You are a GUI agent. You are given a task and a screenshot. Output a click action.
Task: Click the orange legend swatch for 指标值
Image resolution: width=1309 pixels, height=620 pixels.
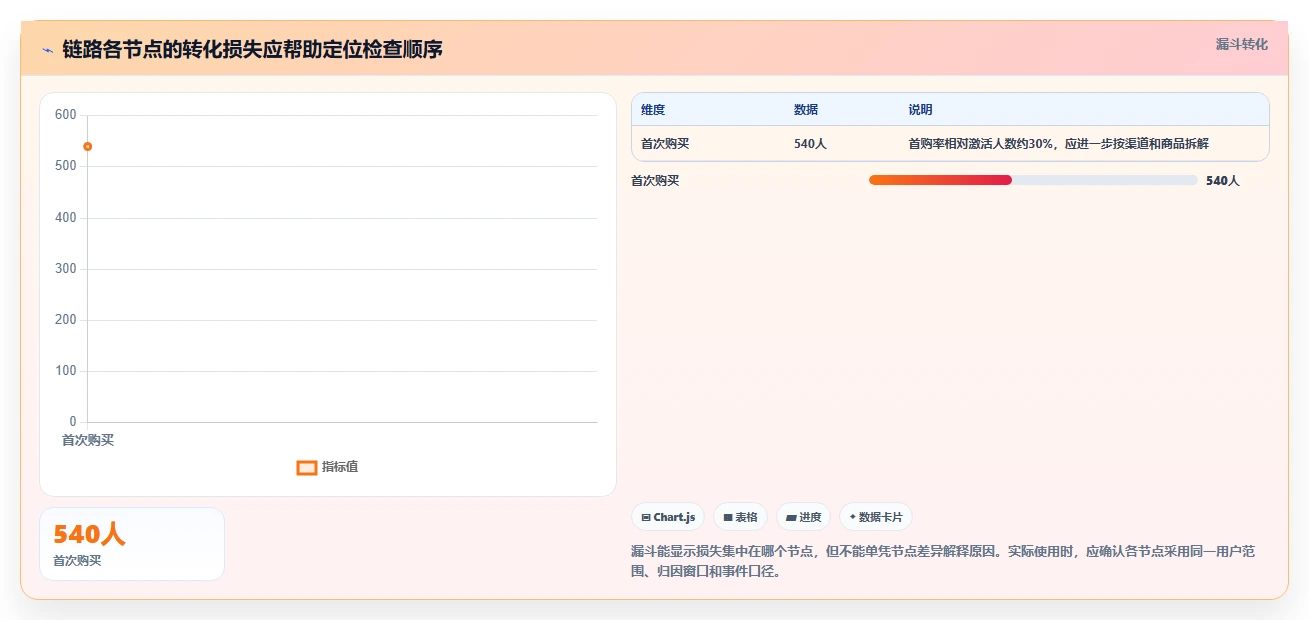[x=307, y=468]
